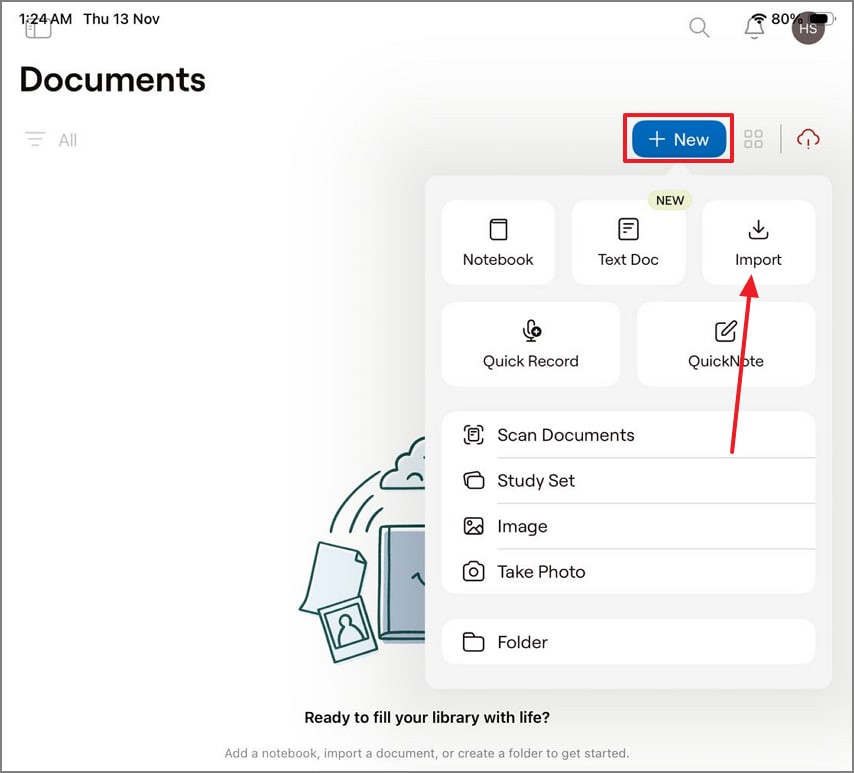Viewport: 854px width, 773px height.
Task: Select the Import option
Action: (x=758, y=242)
